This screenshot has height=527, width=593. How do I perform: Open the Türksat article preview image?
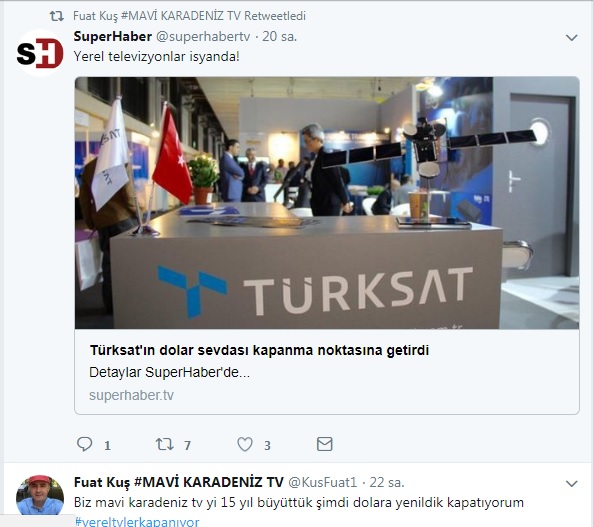[x=327, y=203]
